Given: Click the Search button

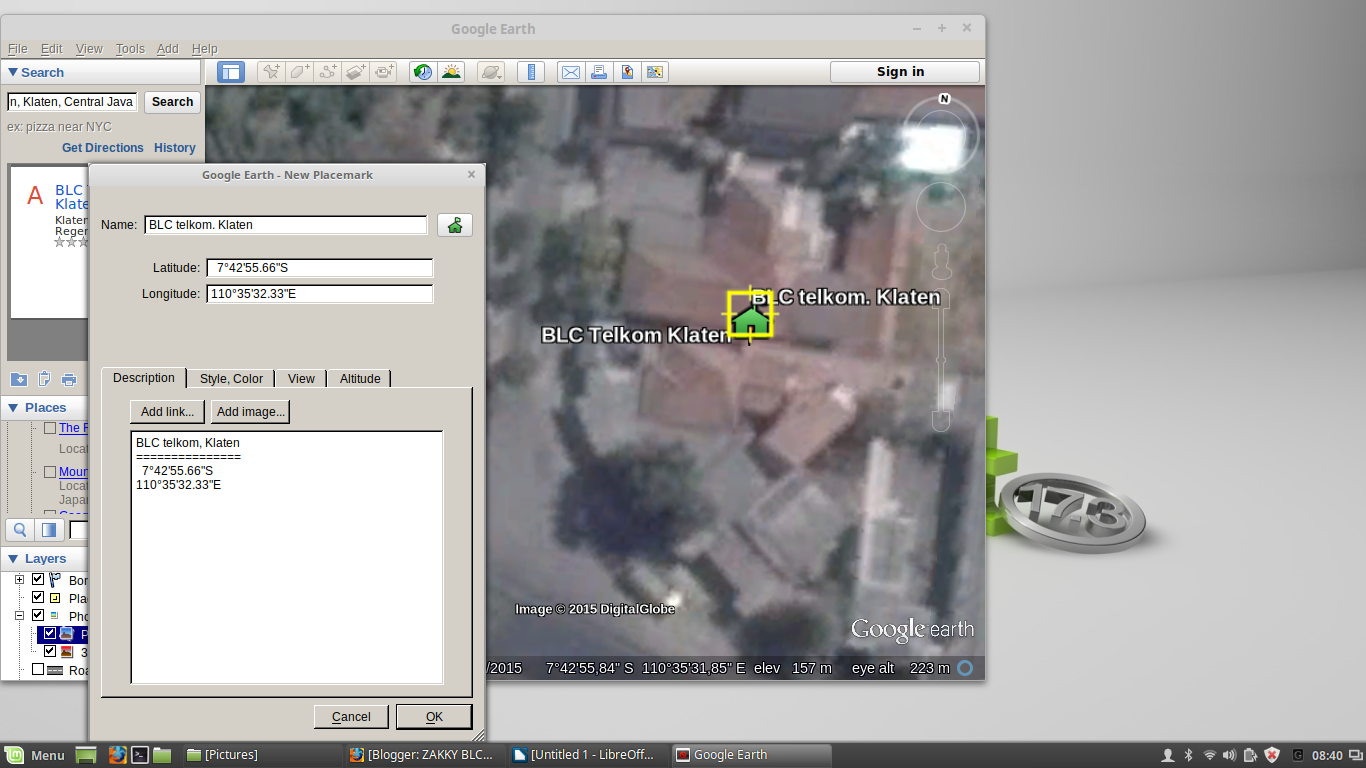Looking at the screenshot, I should [172, 102].
